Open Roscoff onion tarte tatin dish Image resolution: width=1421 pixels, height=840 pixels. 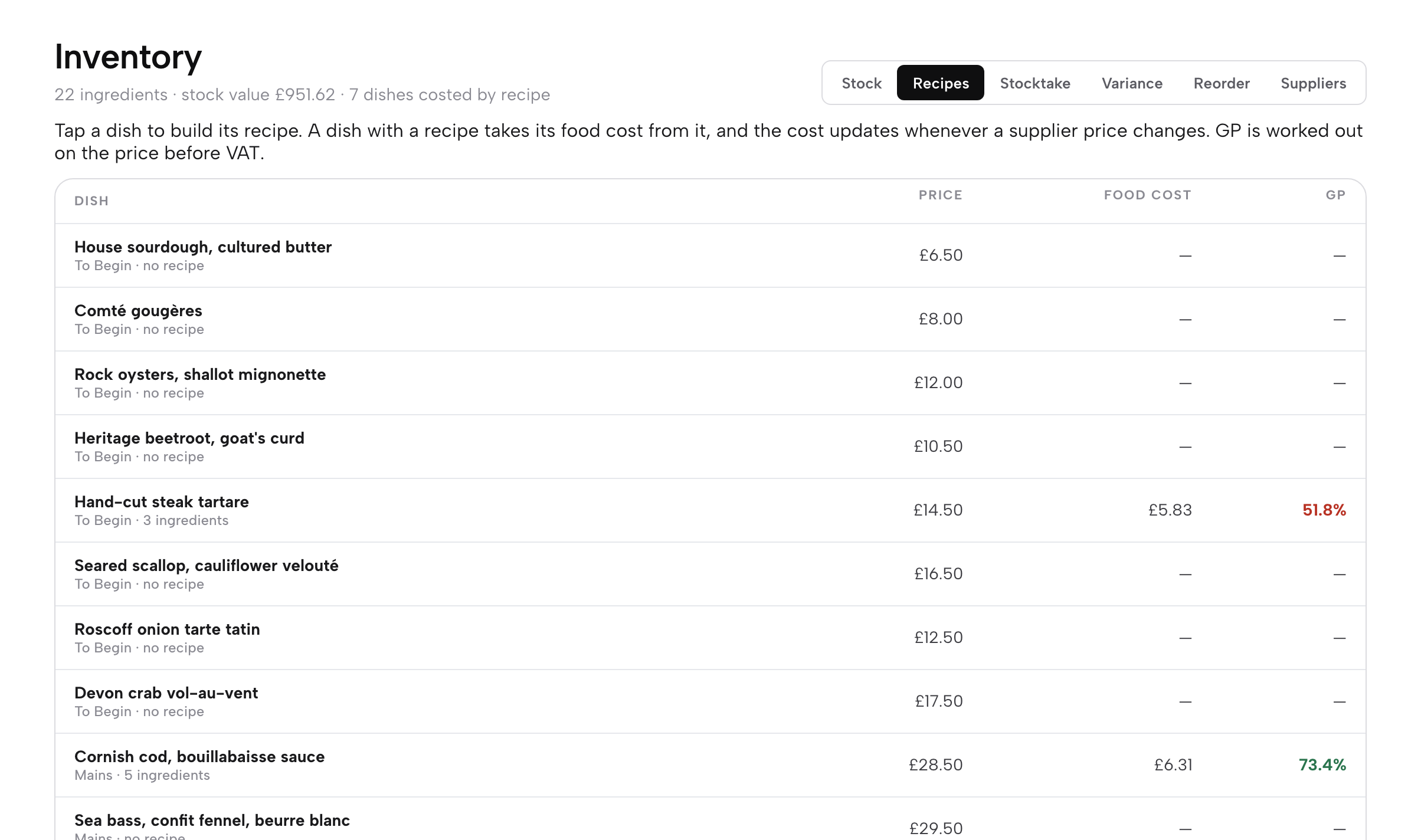[x=710, y=638]
